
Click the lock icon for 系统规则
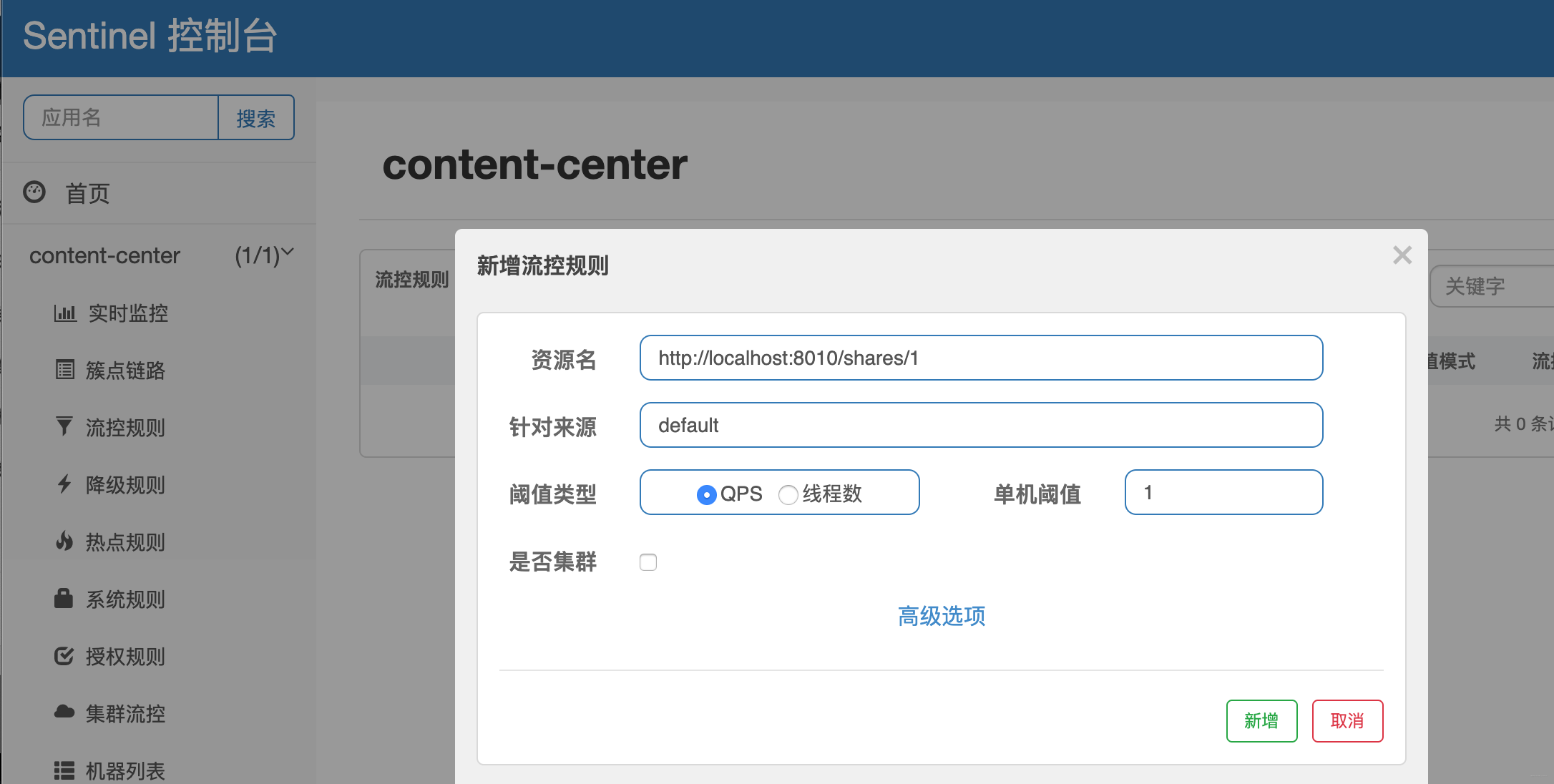[64, 598]
